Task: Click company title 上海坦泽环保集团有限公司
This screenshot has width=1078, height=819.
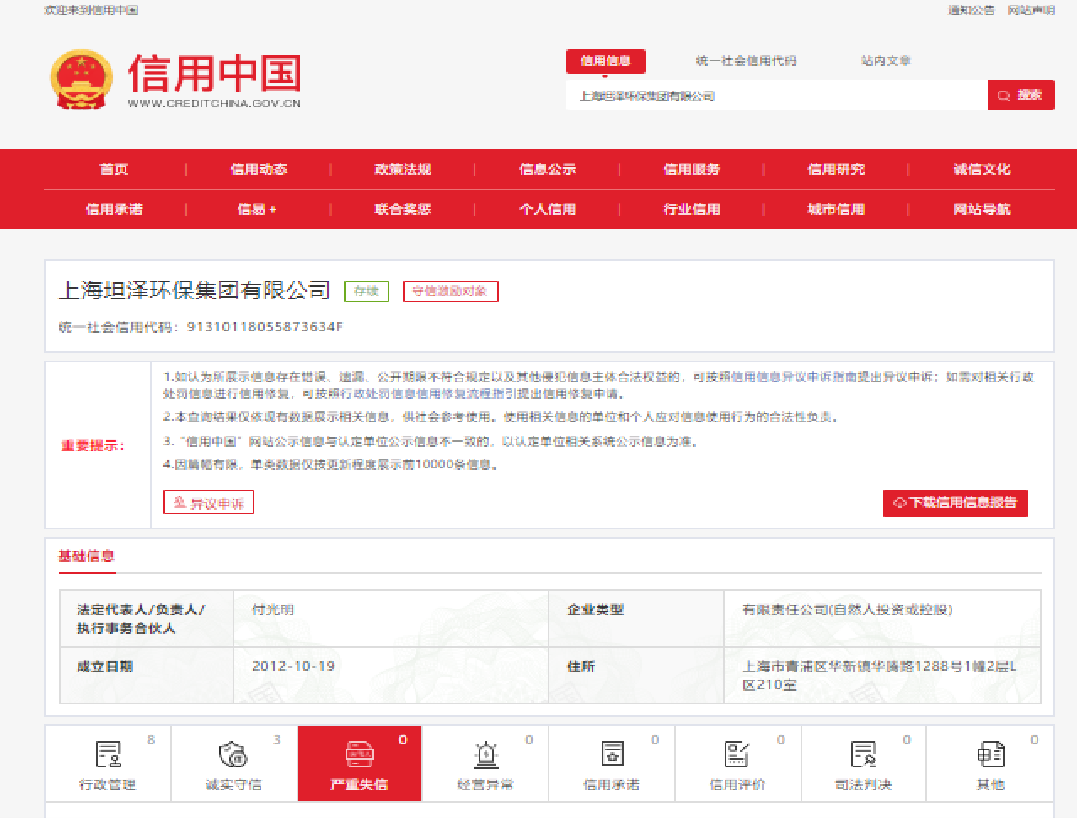Action: (195, 290)
